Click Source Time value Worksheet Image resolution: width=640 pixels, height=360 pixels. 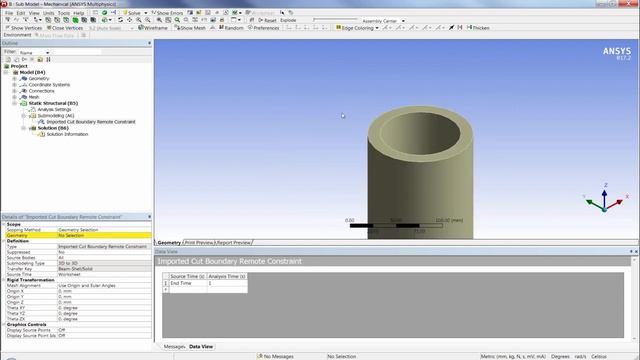tap(104, 274)
